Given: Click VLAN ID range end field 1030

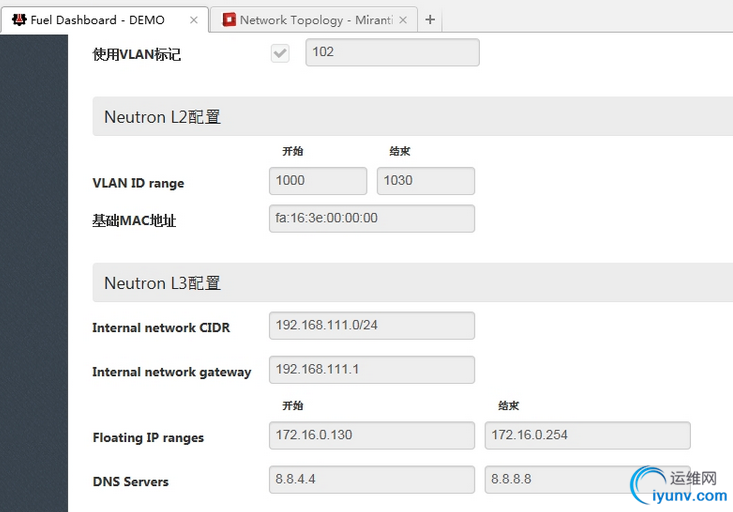Looking at the screenshot, I should tap(426, 181).
